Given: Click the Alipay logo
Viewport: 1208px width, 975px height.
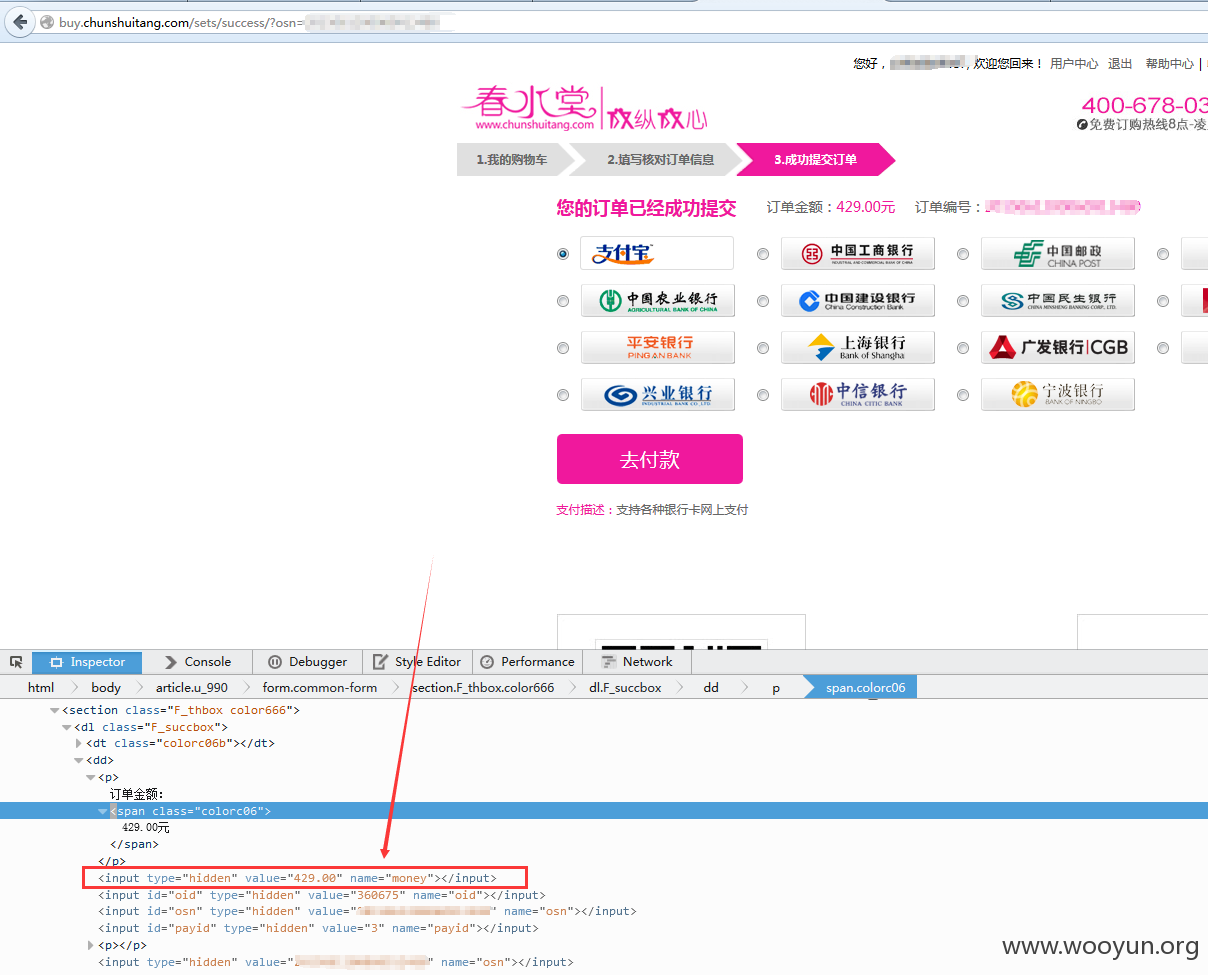Looking at the screenshot, I should (657, 253).
